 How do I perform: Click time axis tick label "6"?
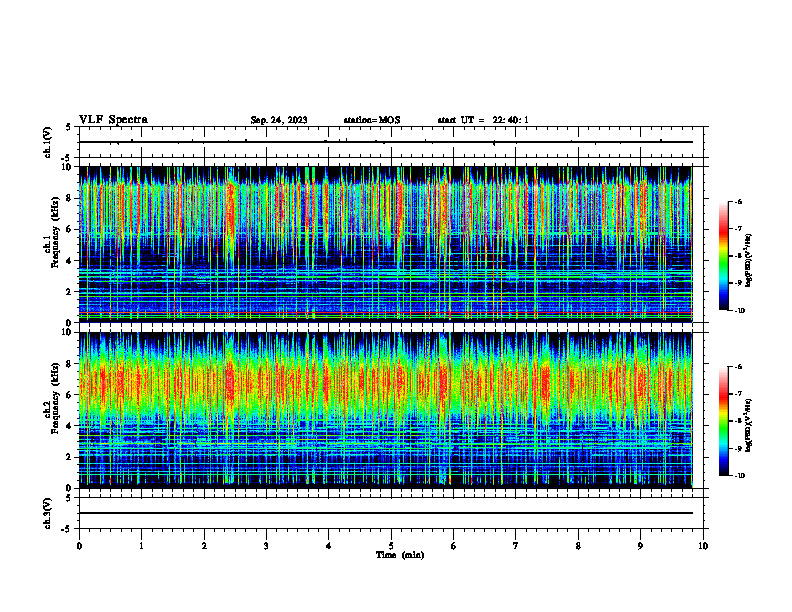pos(454,546)
